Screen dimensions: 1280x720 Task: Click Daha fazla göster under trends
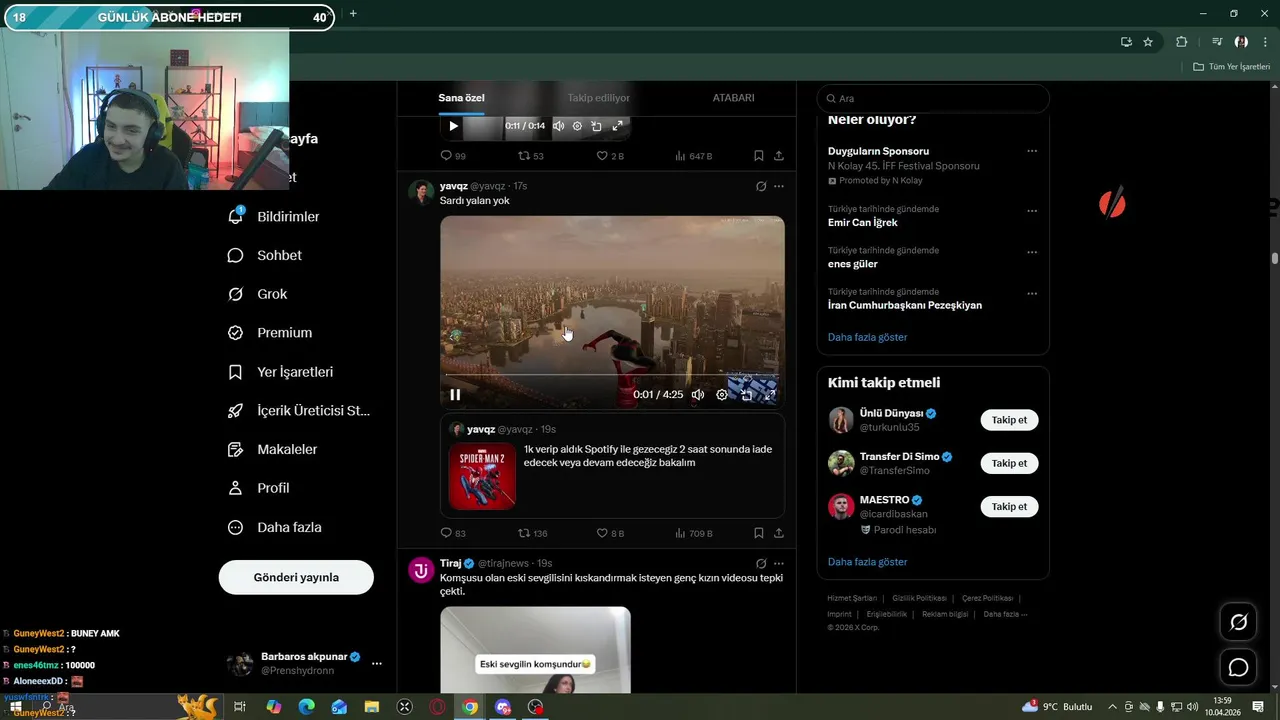point(867,337)
